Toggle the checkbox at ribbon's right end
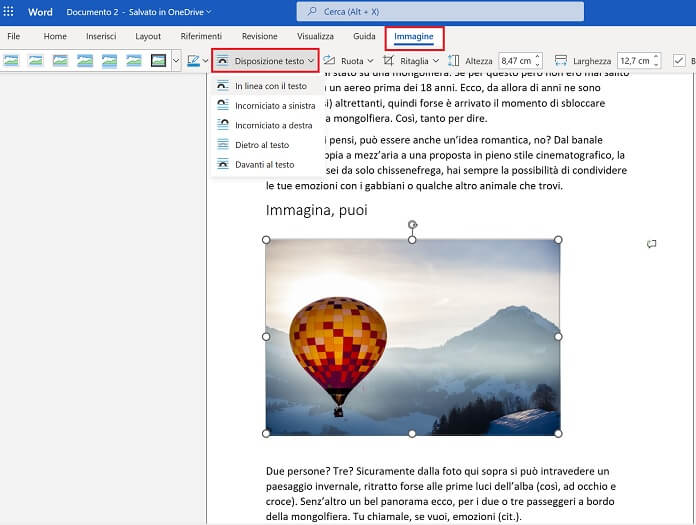This screenshot has height=525, width=696. point(679,61)
